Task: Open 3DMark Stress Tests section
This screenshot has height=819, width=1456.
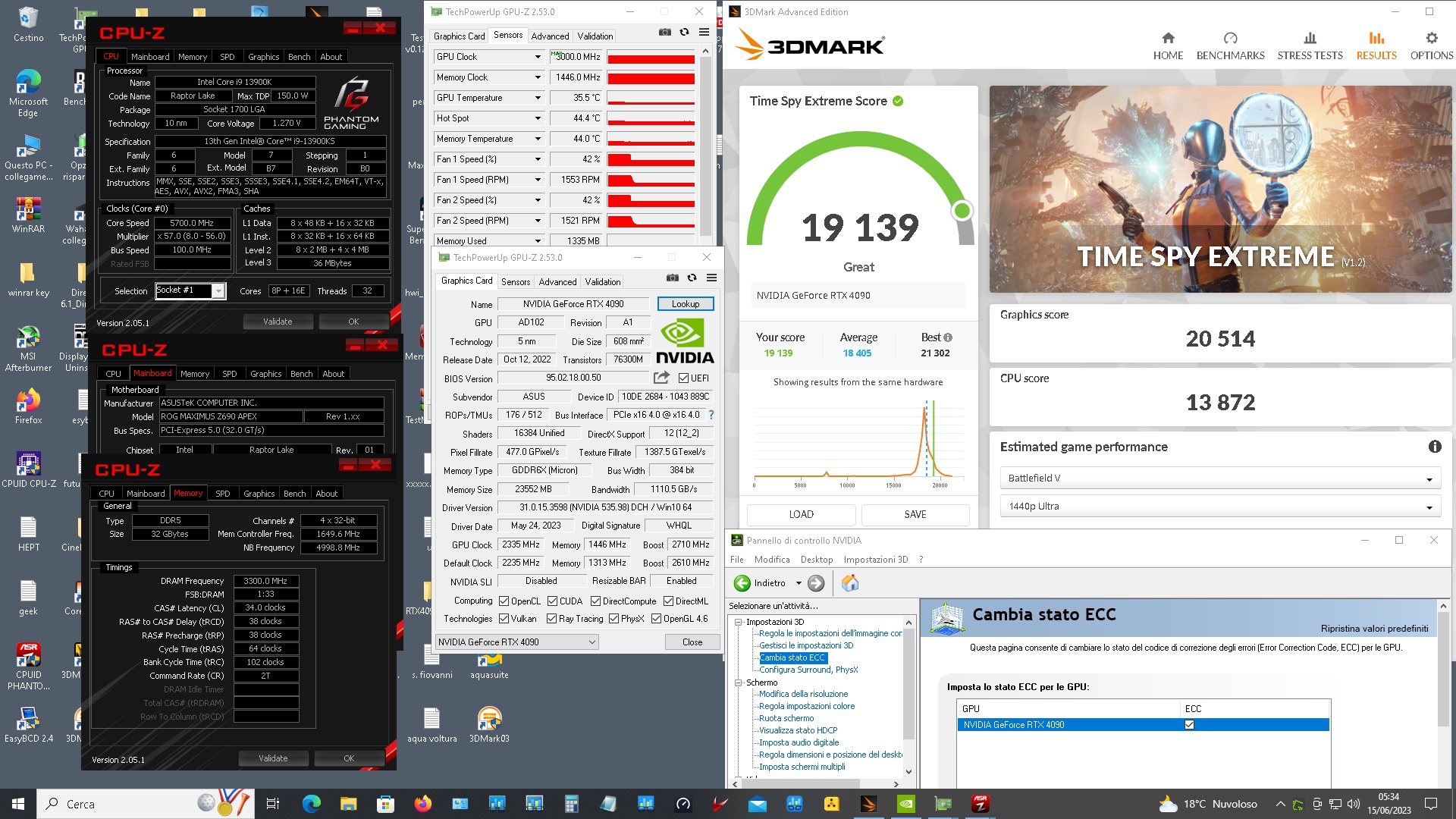Action: click(1310, 45)
